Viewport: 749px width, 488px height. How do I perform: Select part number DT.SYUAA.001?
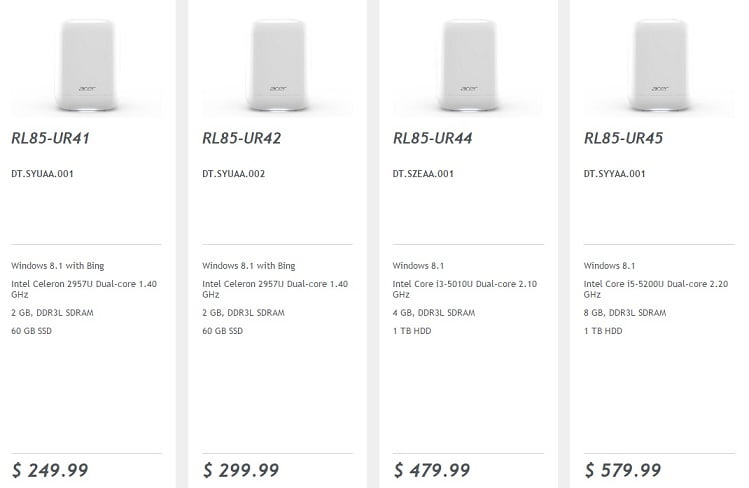tap(43, 174)
